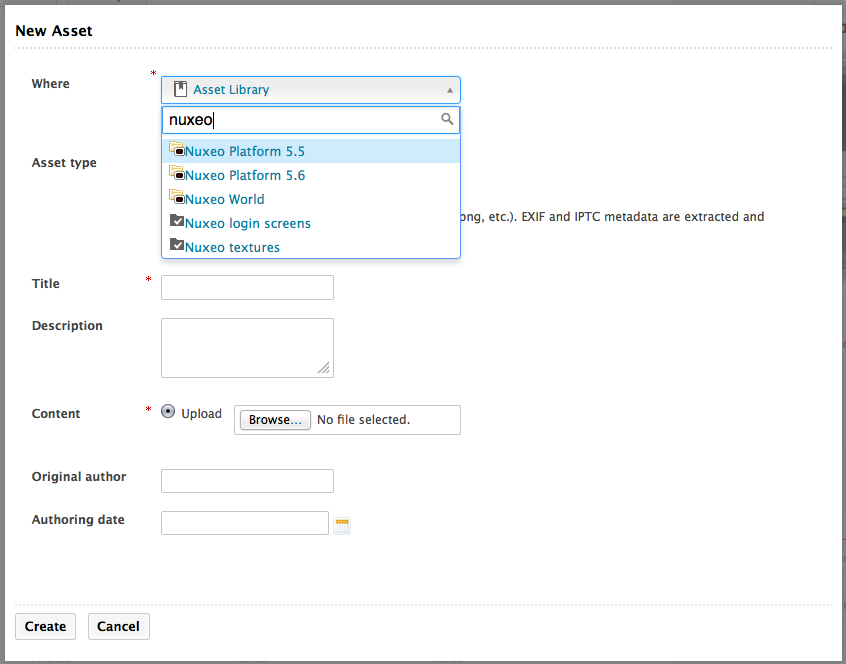The image size is (846, 664).
Task: Select Nuxeo textures entry
Action: [311, 247]
